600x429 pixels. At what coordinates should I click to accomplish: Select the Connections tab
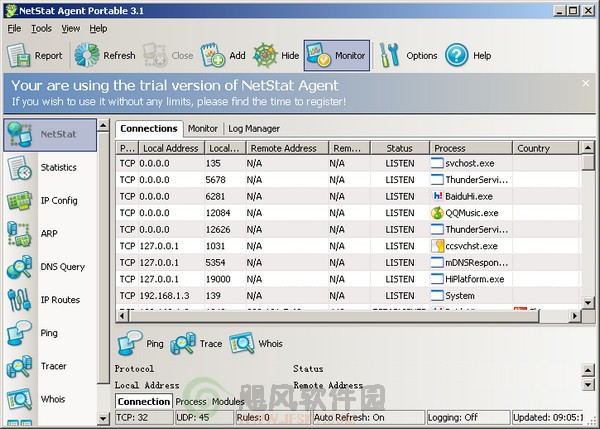pos(149,129)
